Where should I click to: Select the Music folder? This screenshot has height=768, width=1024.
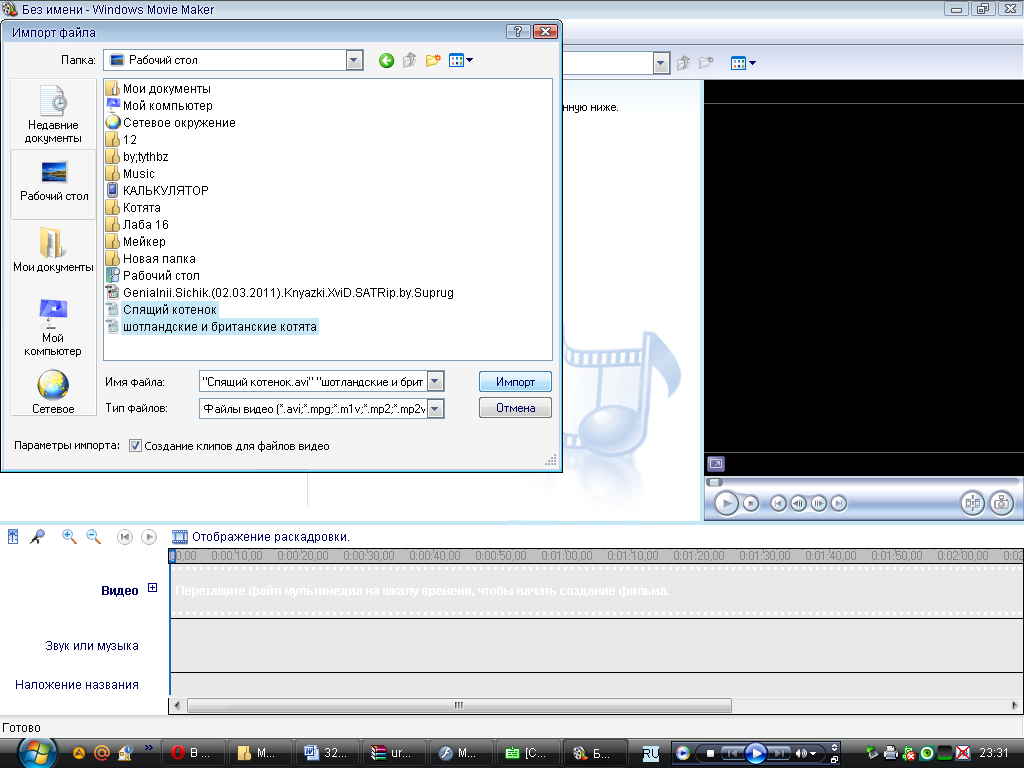pos(131,173)
